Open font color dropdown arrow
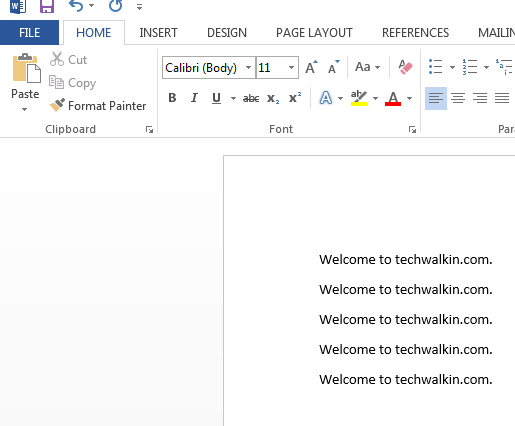The height and width of the screenshot is (426, 515). (410, 98)
